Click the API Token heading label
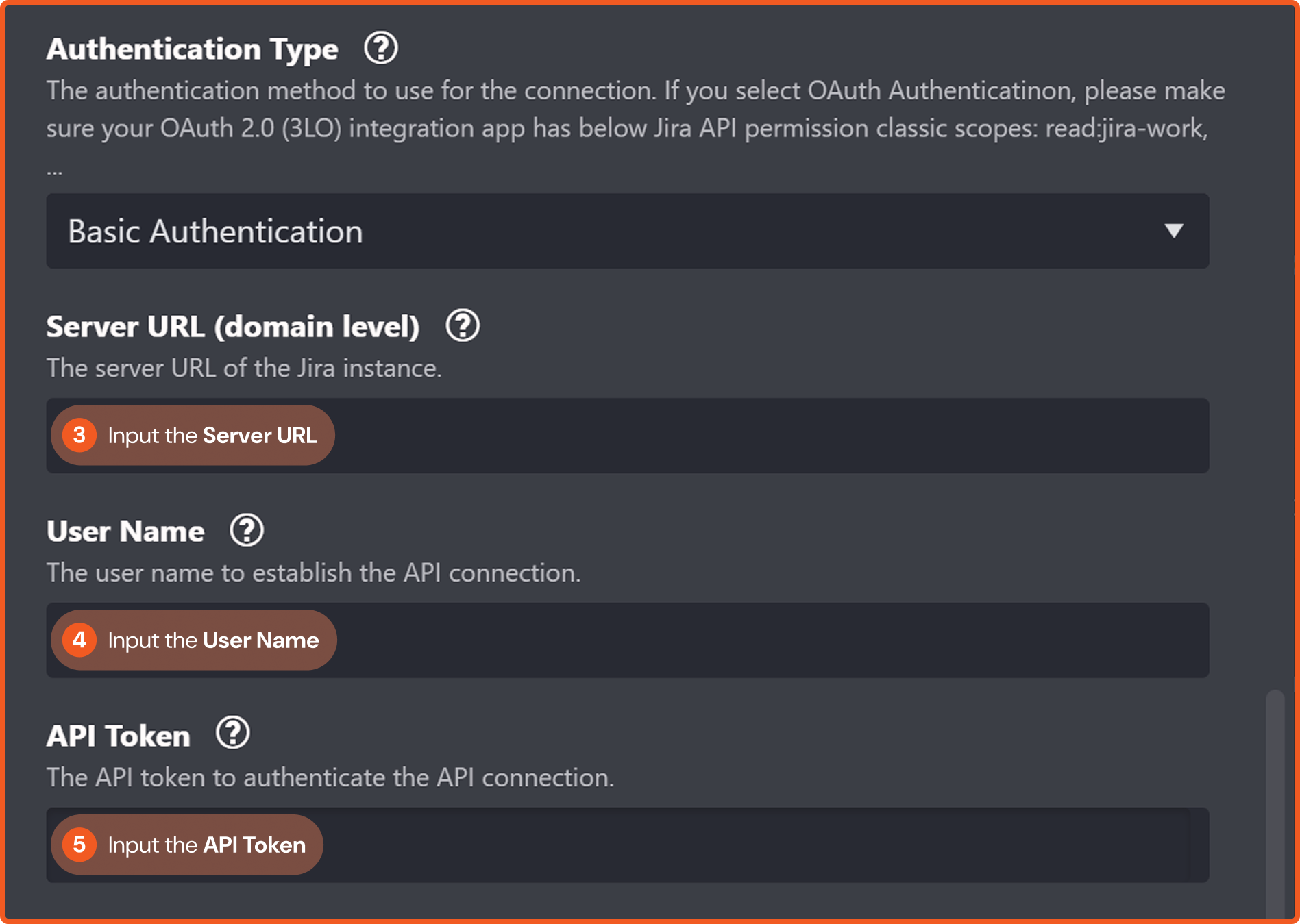1300x924 pixels. coord(119,736)
